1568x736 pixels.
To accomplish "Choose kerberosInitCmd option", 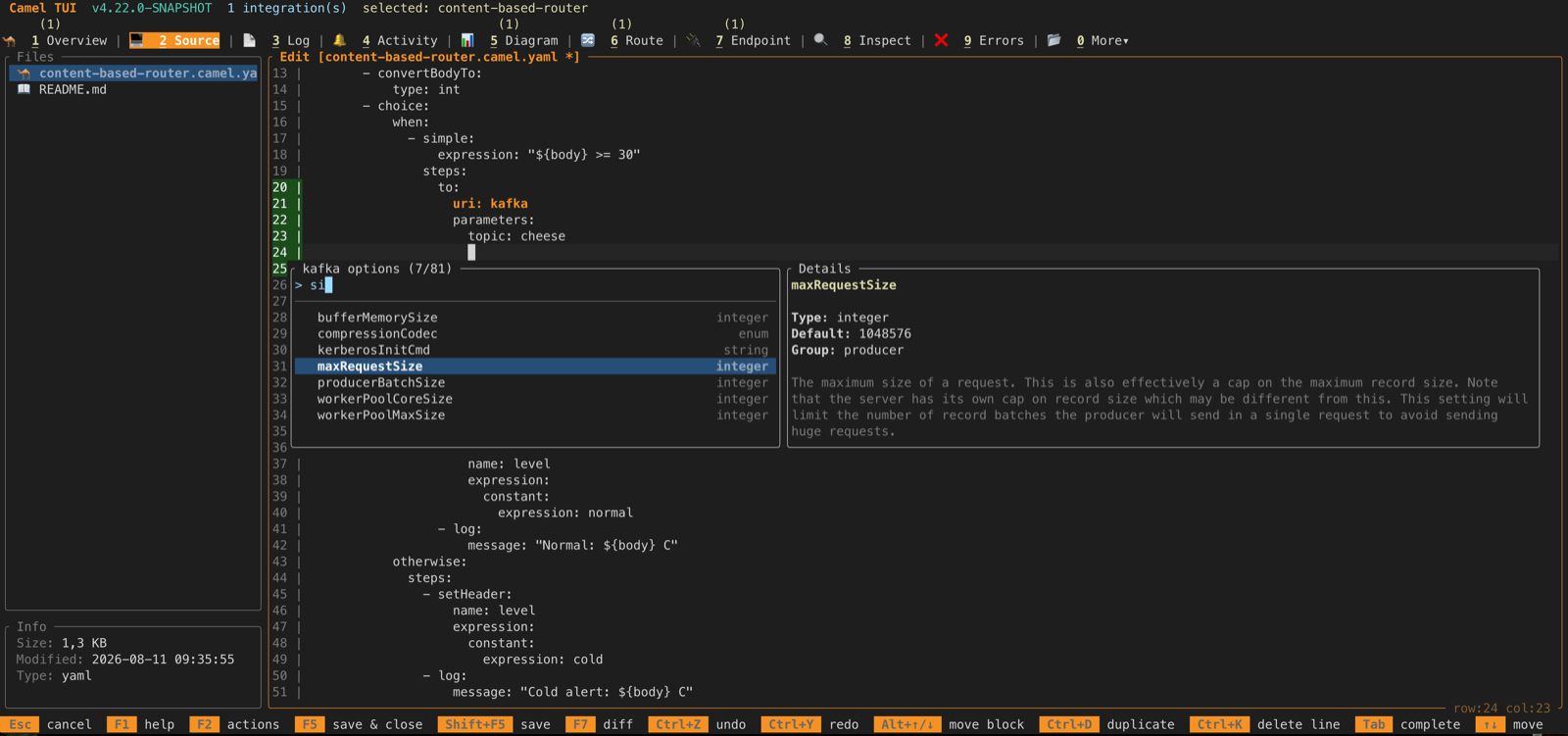I will pos(535,350).
